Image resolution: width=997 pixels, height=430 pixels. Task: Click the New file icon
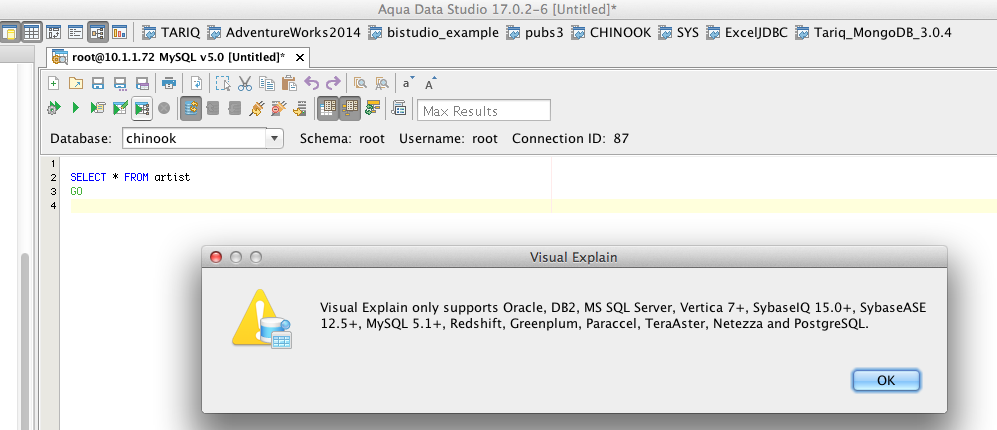click(x=54, y=83)
